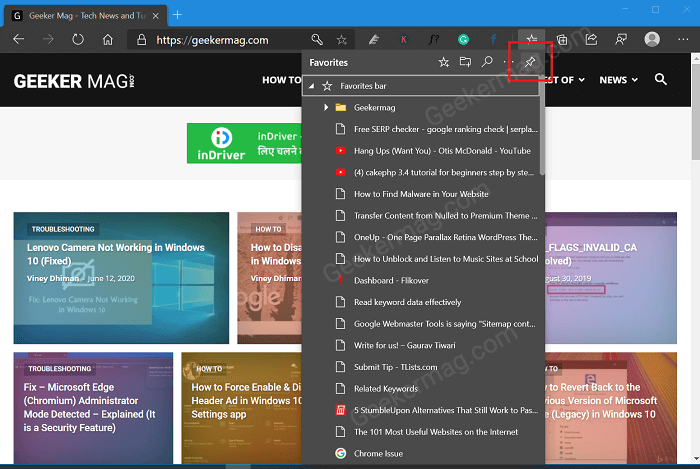Click TROUBLESHOOTING tag on Lenovo article
Image resolution: width=700 pixels, height=469 pixels.
pyautogui.click(x=63, y=229)
